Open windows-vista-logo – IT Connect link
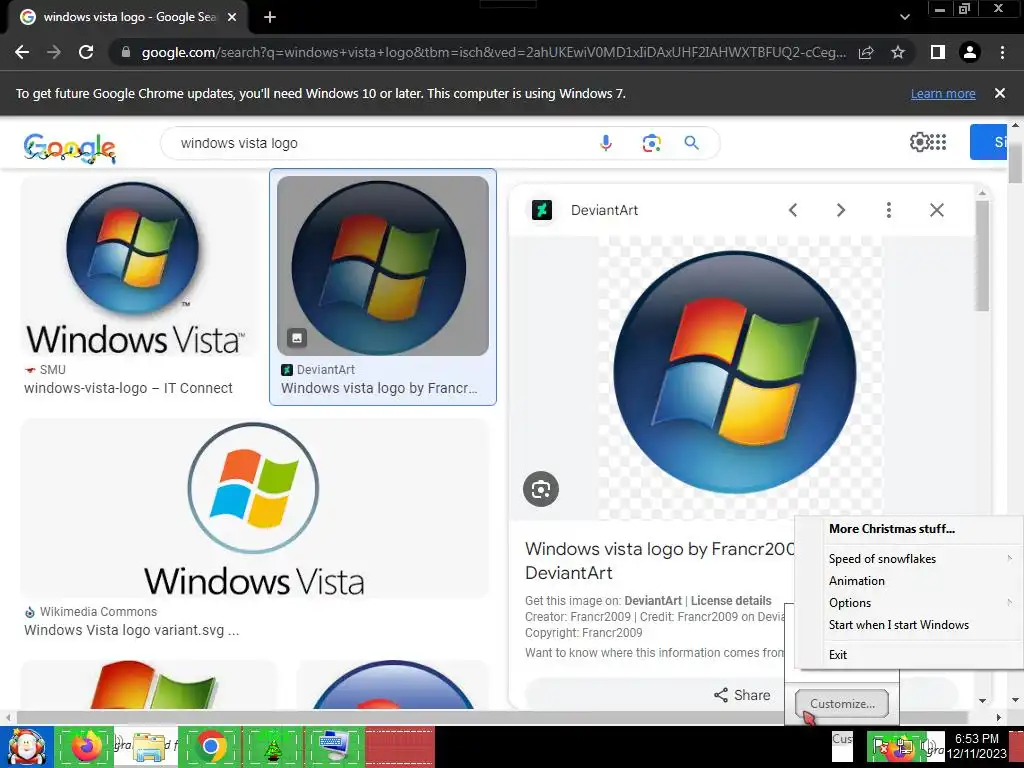The height and width of the screenshot is (768, 1024). [128, 388]
